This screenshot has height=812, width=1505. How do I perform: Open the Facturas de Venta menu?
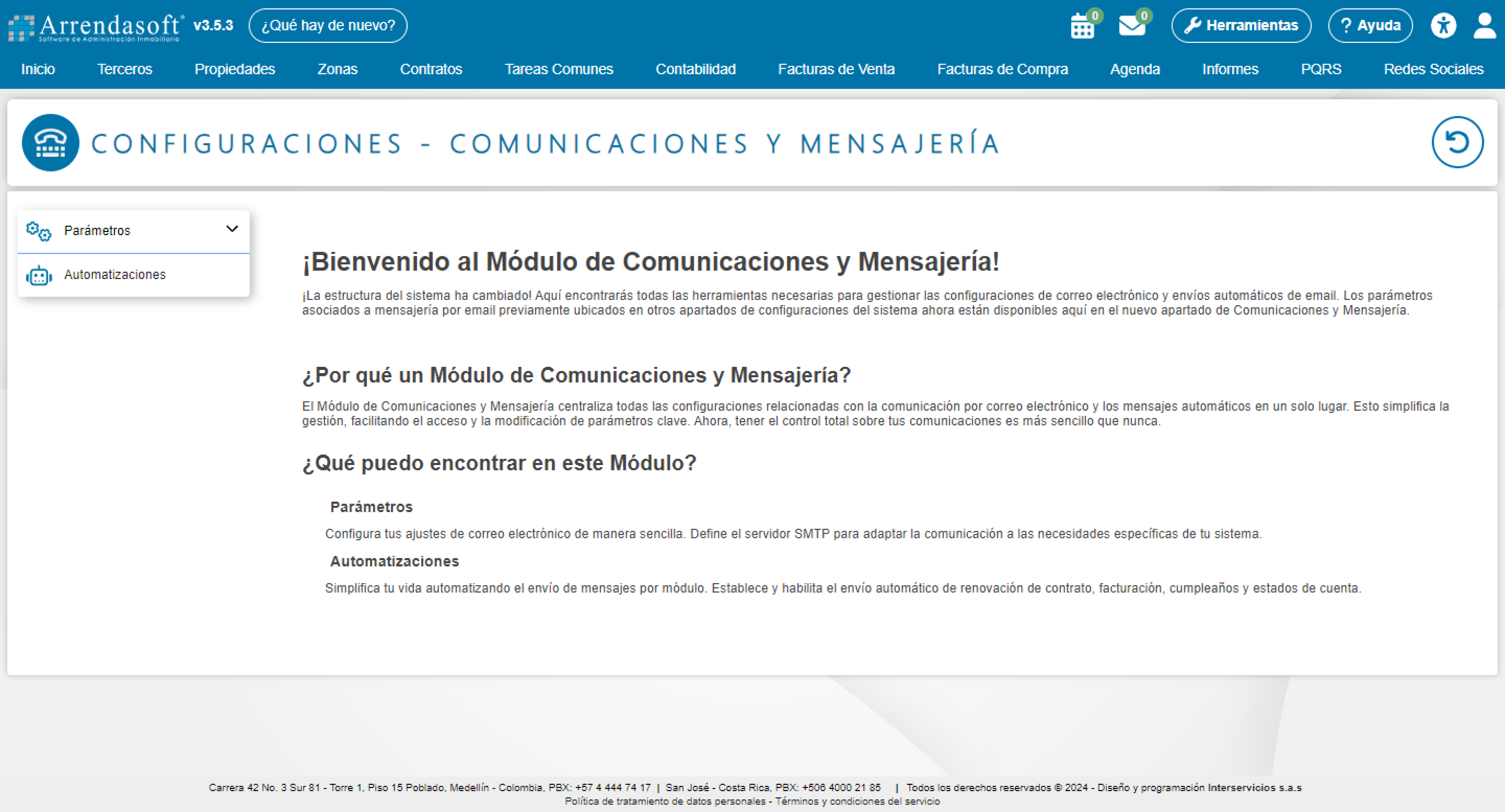(837, 69)
